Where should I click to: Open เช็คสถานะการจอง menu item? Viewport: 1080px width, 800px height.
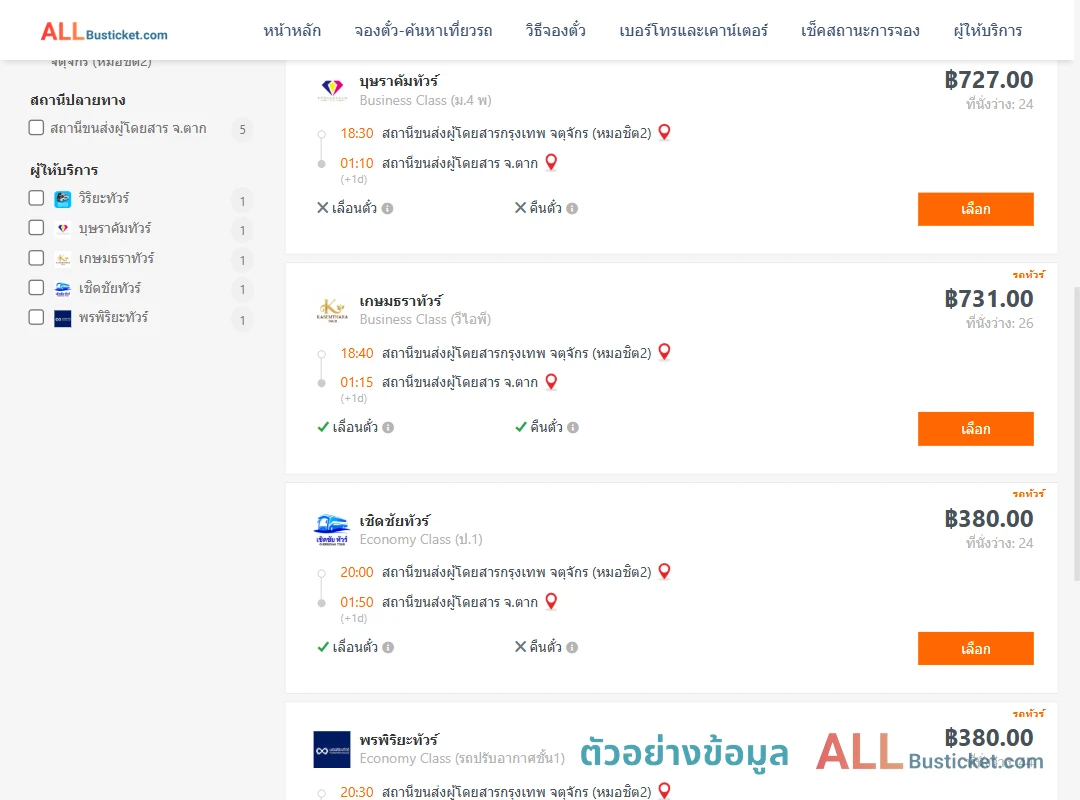[860, 31]
